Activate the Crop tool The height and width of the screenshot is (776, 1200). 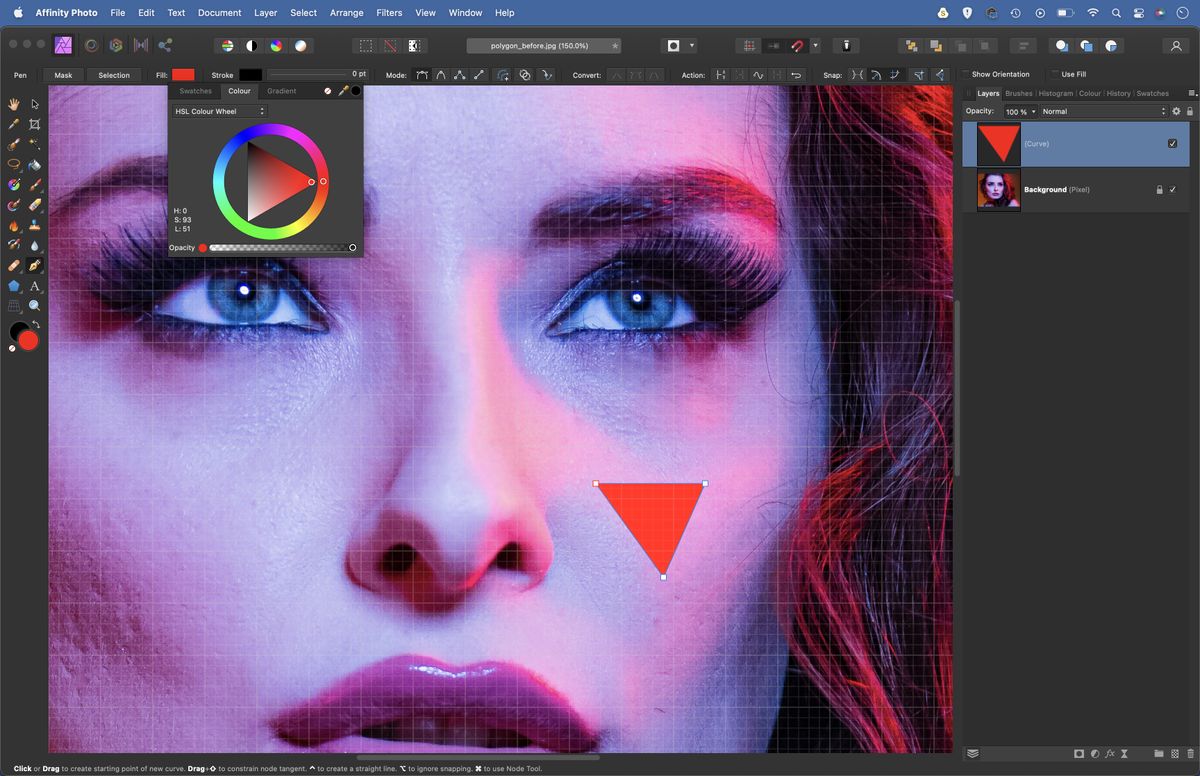[35, 124]
